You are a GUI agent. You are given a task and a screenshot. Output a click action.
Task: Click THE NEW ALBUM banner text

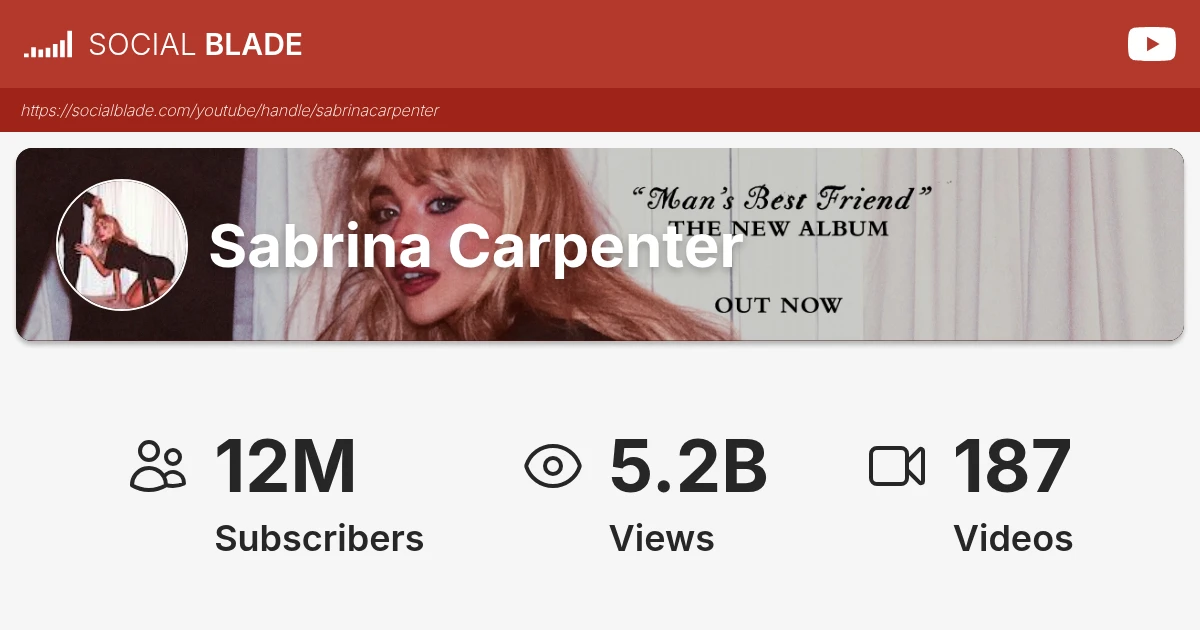tap(779, 229)
